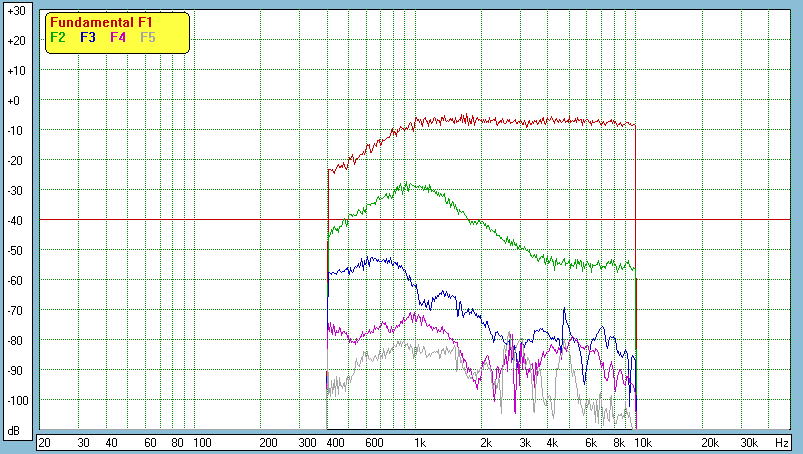Pick the 10k tick label on frequency axis
This screenshot has height=454, width=803.
[640, 442]
